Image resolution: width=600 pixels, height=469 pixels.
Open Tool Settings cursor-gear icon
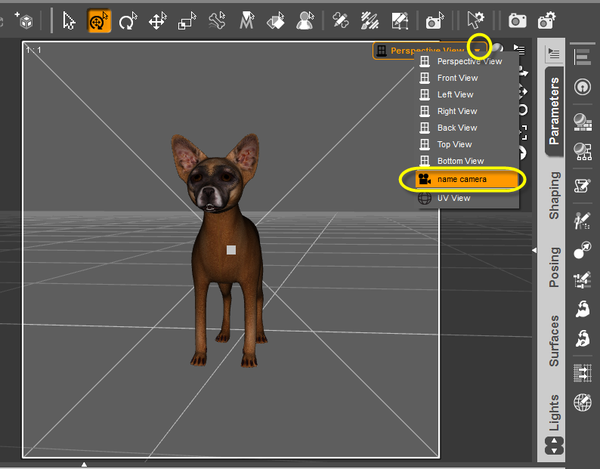pos(476,20)
